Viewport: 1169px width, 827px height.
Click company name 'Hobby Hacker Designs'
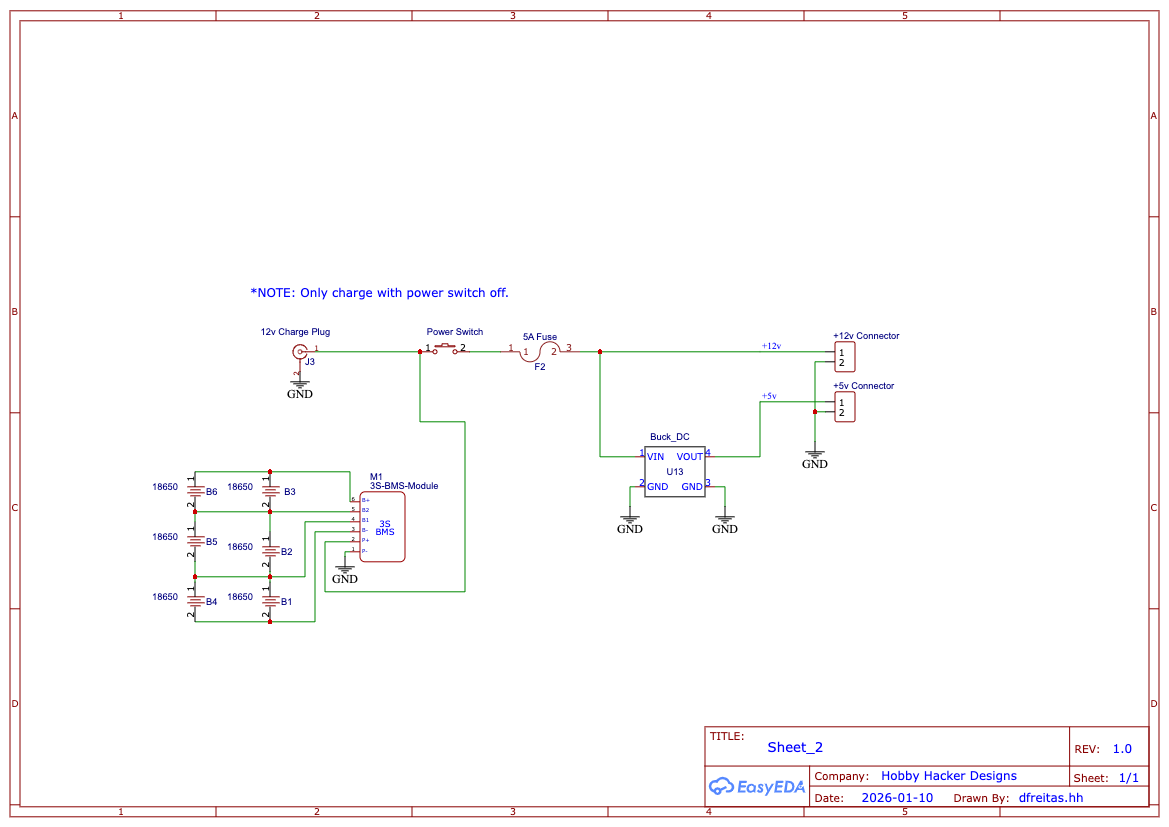(x=948, y=776)
